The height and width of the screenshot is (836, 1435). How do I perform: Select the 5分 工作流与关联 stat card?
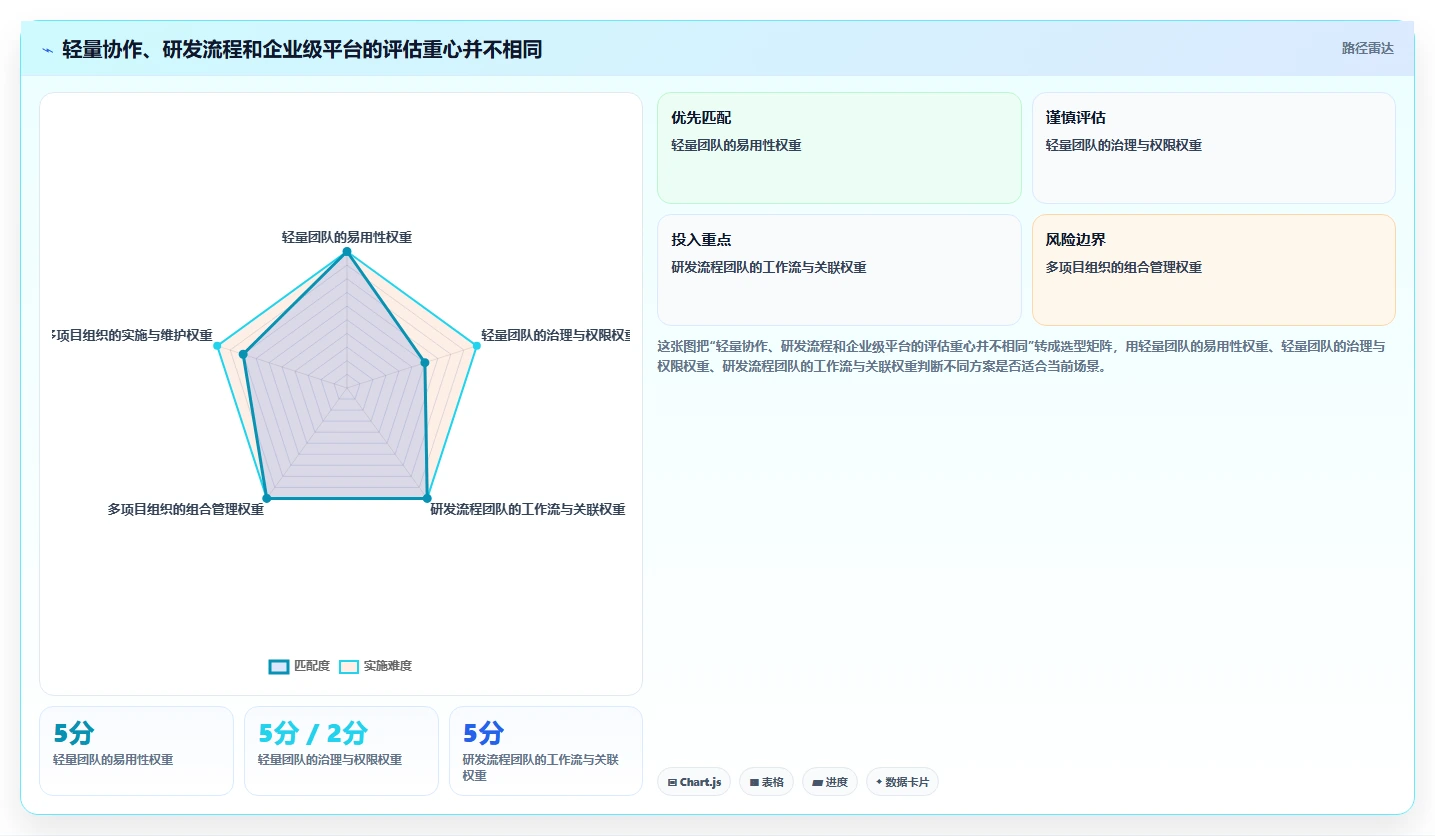click(546, 751)
